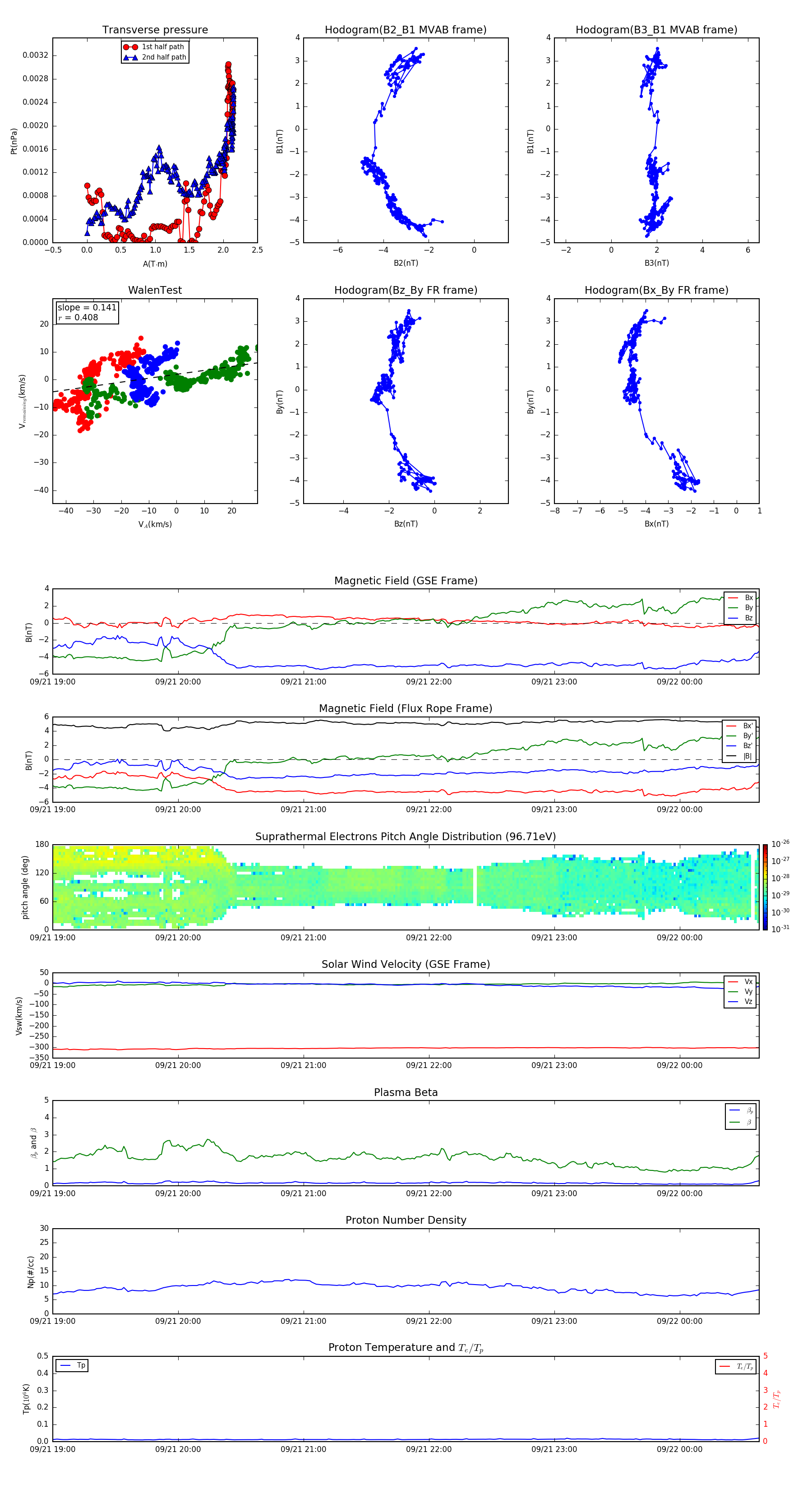The height and width of the screenshot is (1489, 812).
Task: Click the 'Suprathermal Electrons Pitch Angle Distribution' title
Action: [406, 837]
